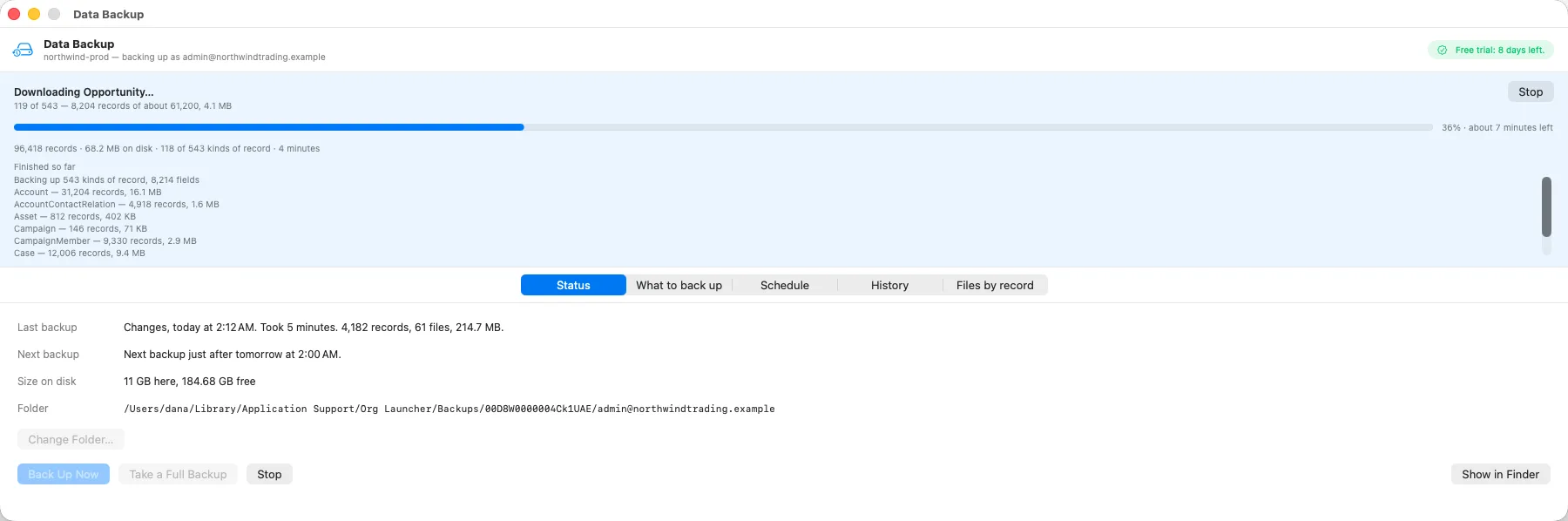Click the 'Data Backup' window title bar text
Viewport: 1568px width, 521px height.
[109, 14]
